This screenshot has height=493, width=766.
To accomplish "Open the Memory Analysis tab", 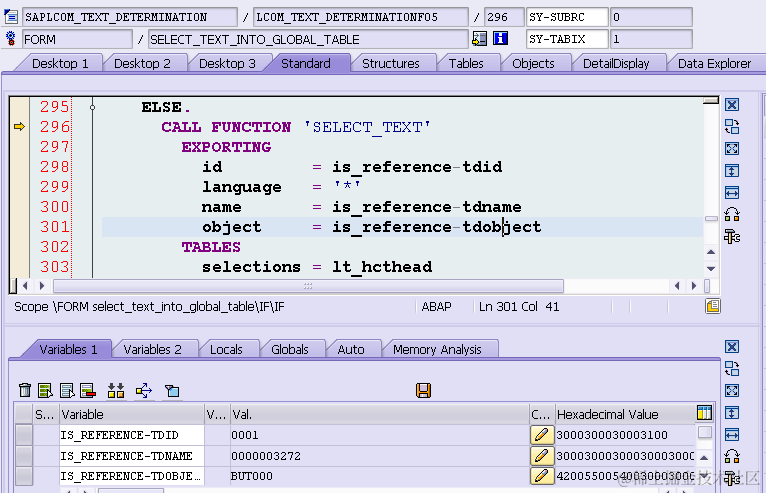I will pyautogui.click(x=437, y=349).
